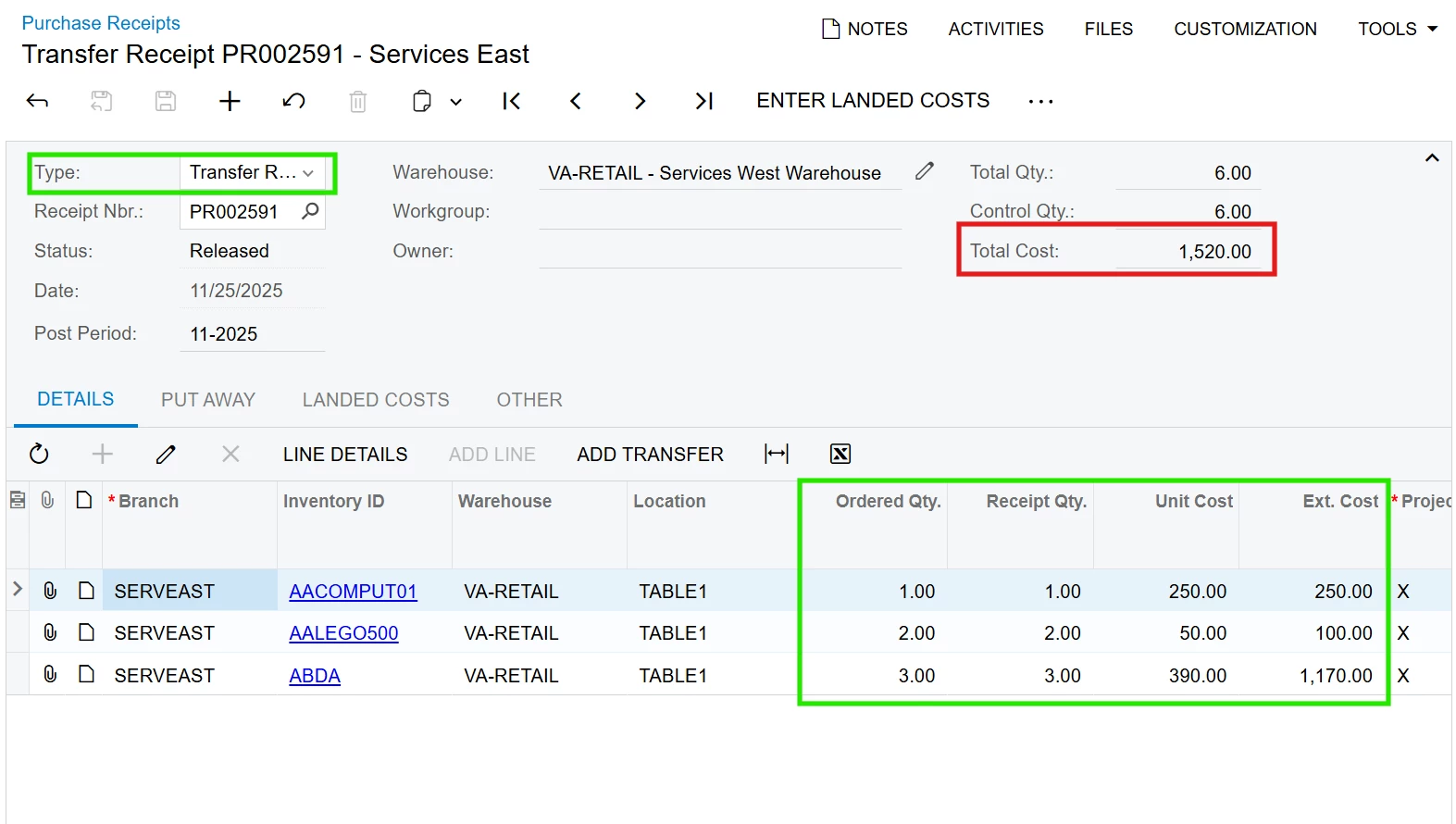Click LINE DETAILS button

(345, 455)
